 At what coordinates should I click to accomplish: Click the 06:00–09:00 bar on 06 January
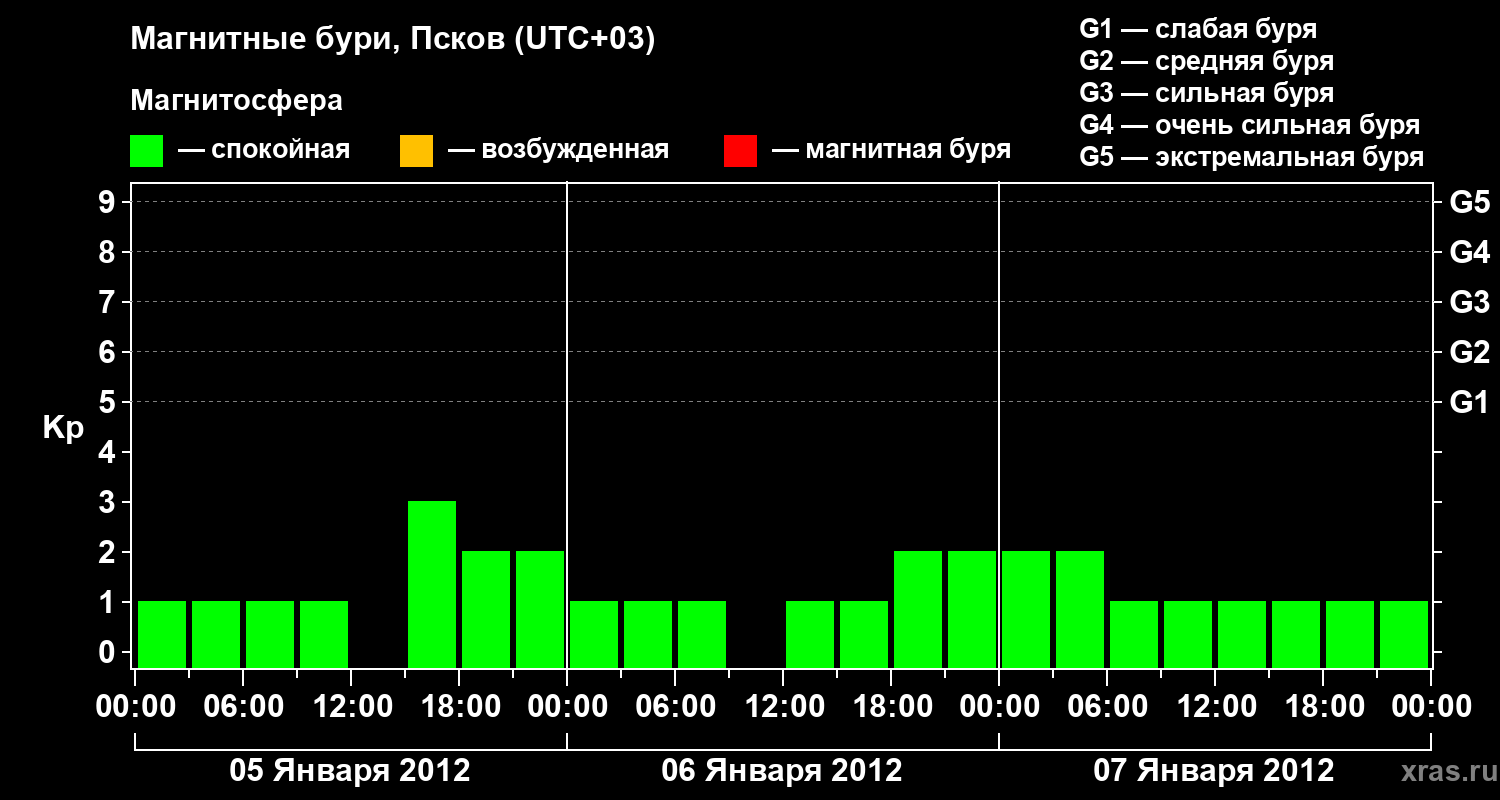tap(702, 634)
